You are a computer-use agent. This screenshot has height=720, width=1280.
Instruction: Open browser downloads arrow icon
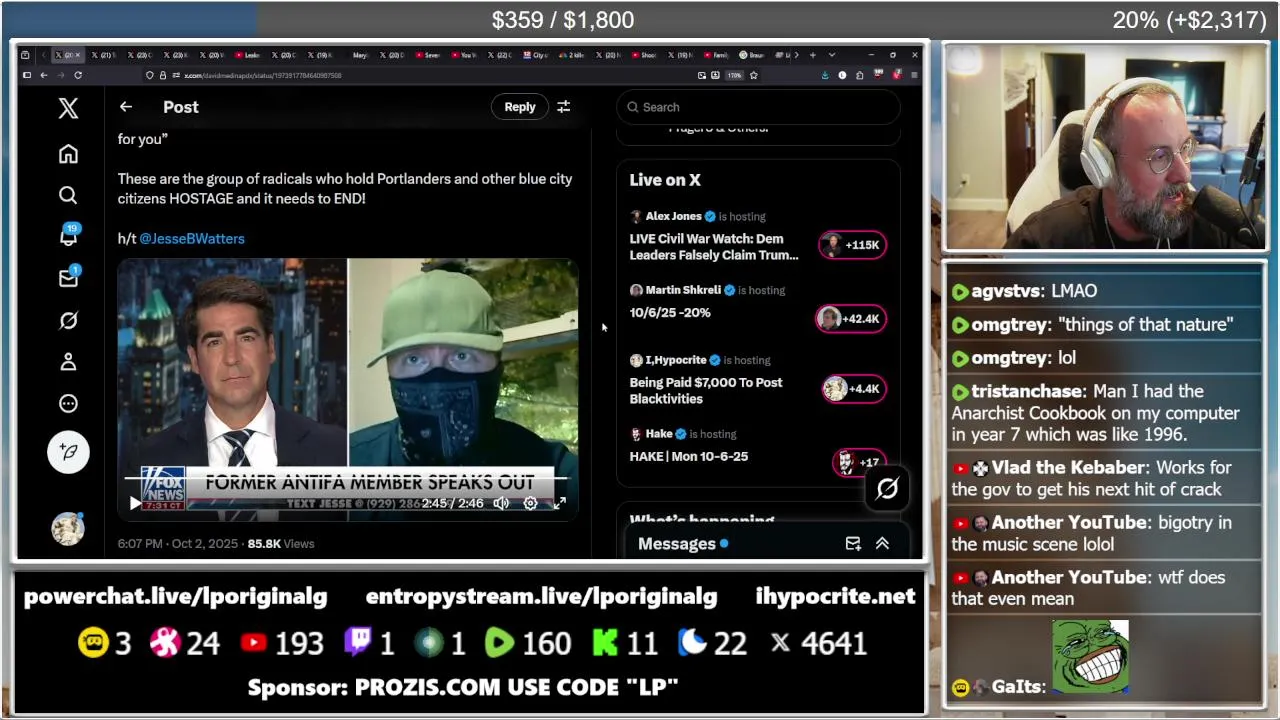825,75
